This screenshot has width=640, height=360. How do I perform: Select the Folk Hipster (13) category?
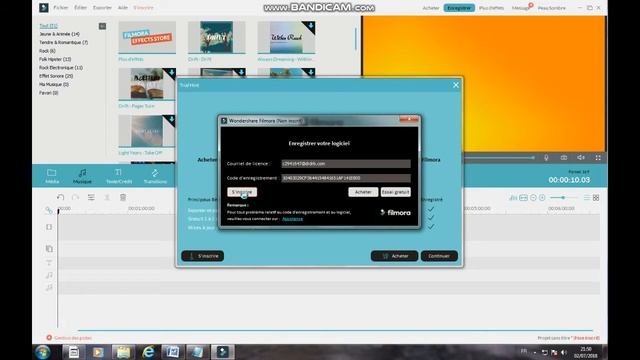[x=55, y=60]
